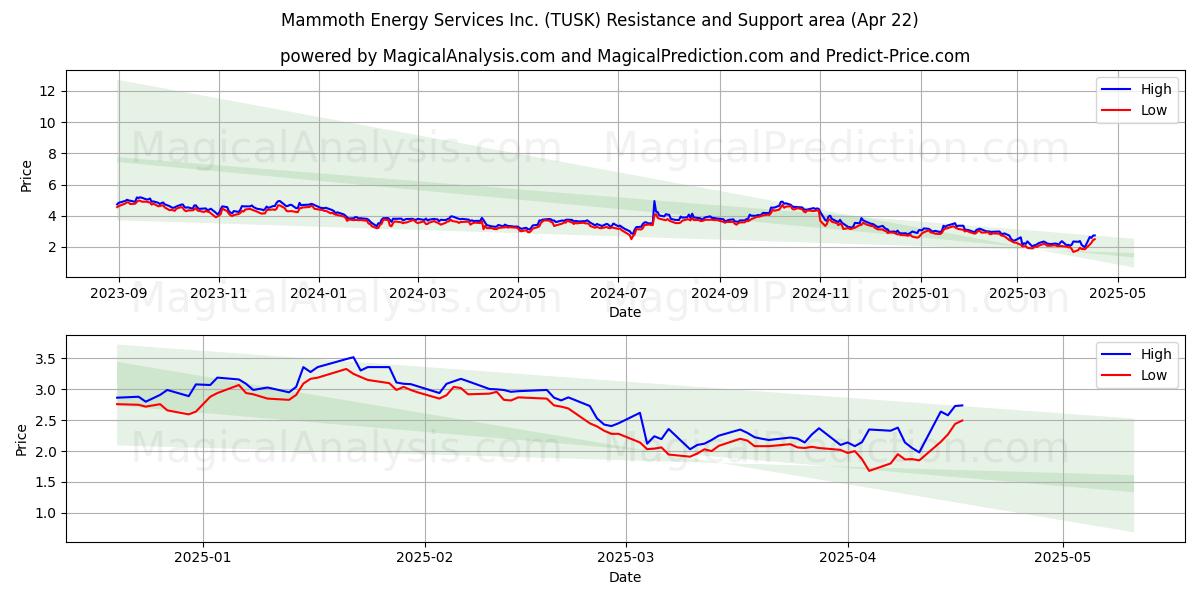Click 'High' in the bottom chart legend

click(x=1156, y=354)
